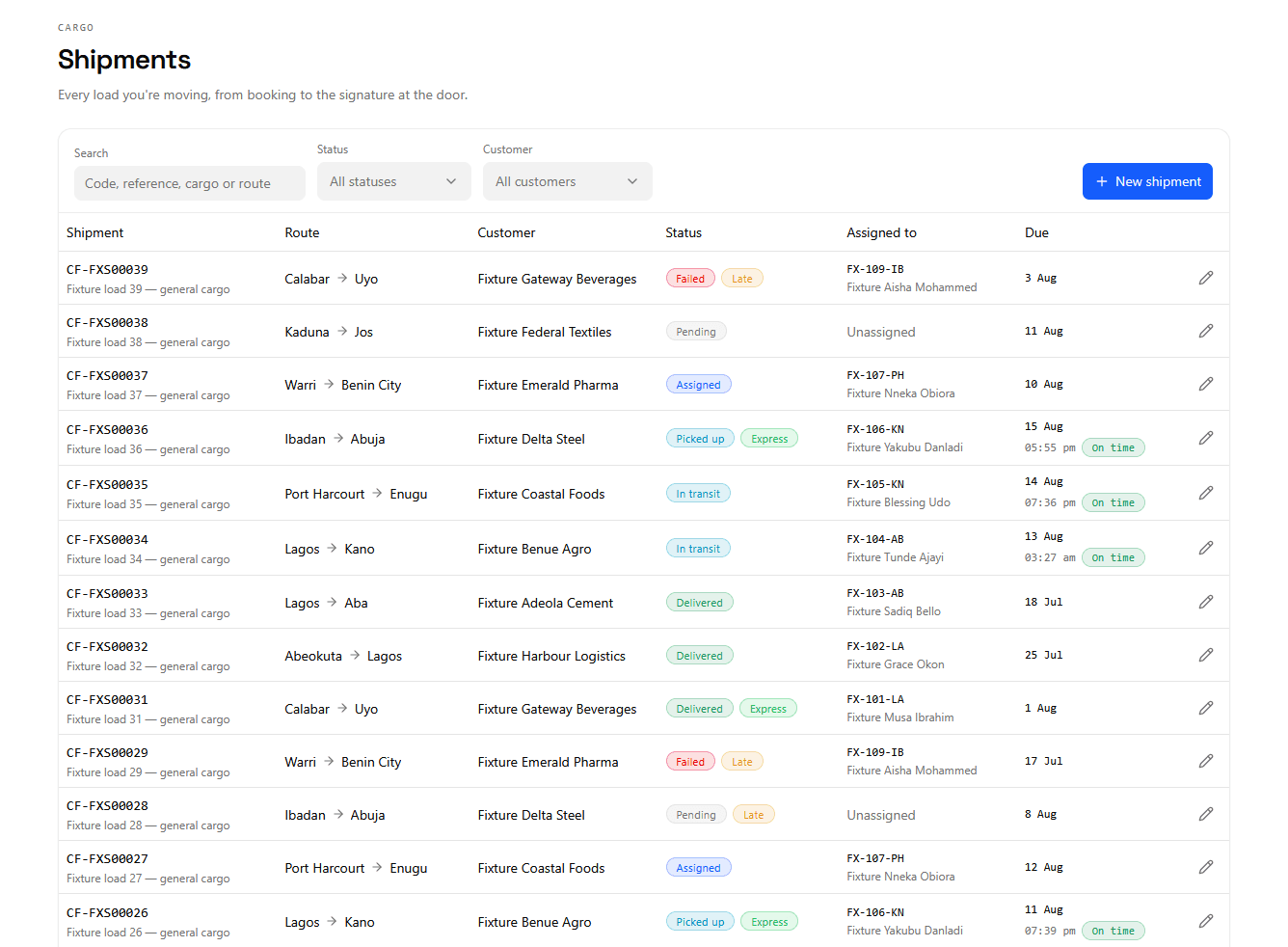
Task: Click Express badge on CF-FXS00031 row
Action: 768,709
